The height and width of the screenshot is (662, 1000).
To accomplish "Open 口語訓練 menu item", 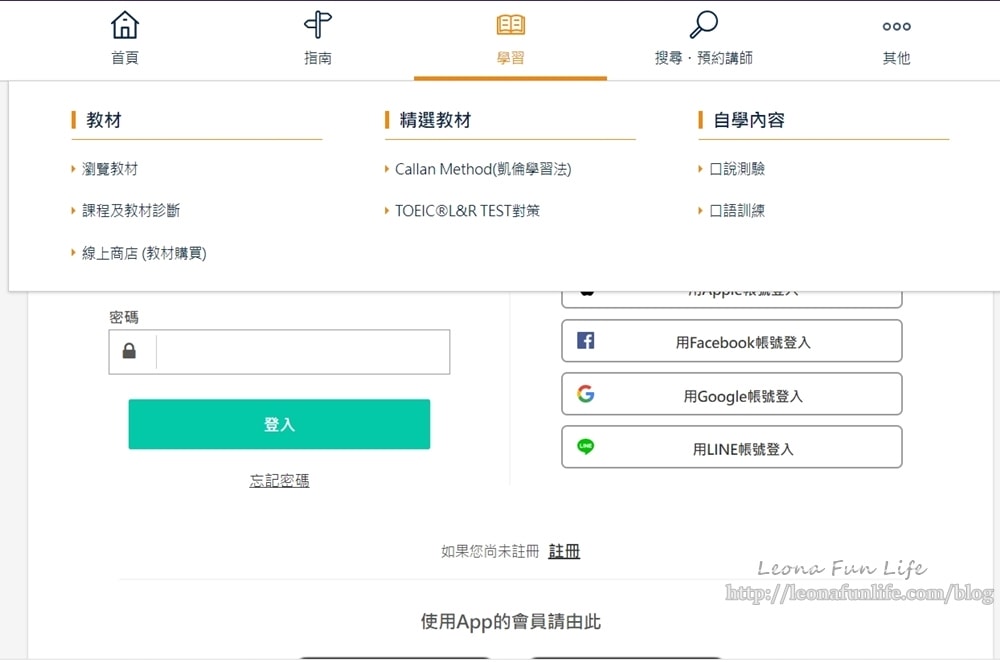I will (737, 211).
